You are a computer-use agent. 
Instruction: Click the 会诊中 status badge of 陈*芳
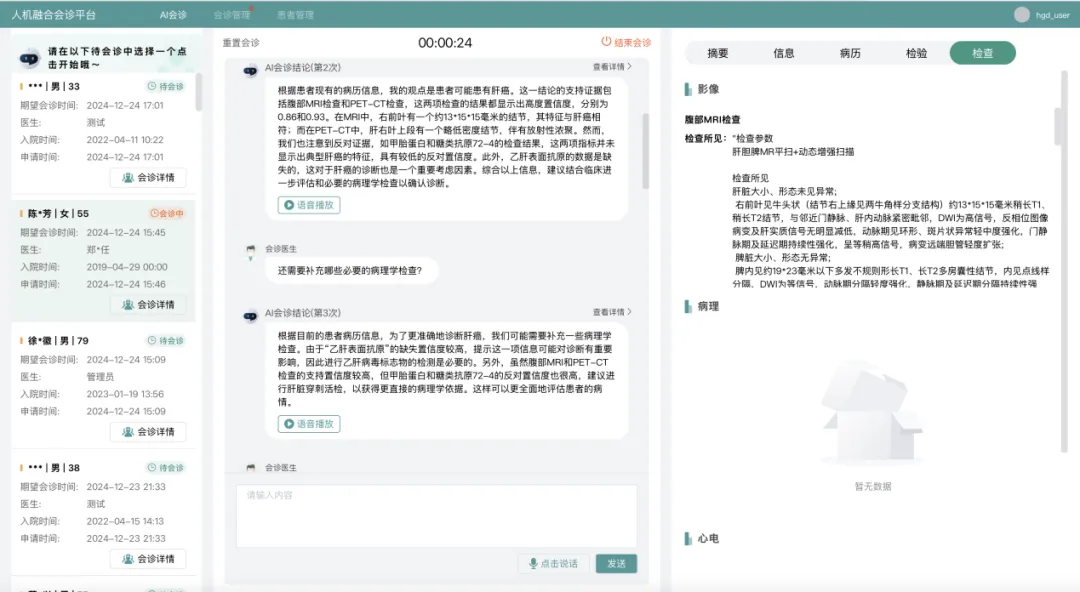(x=166, y=214)
